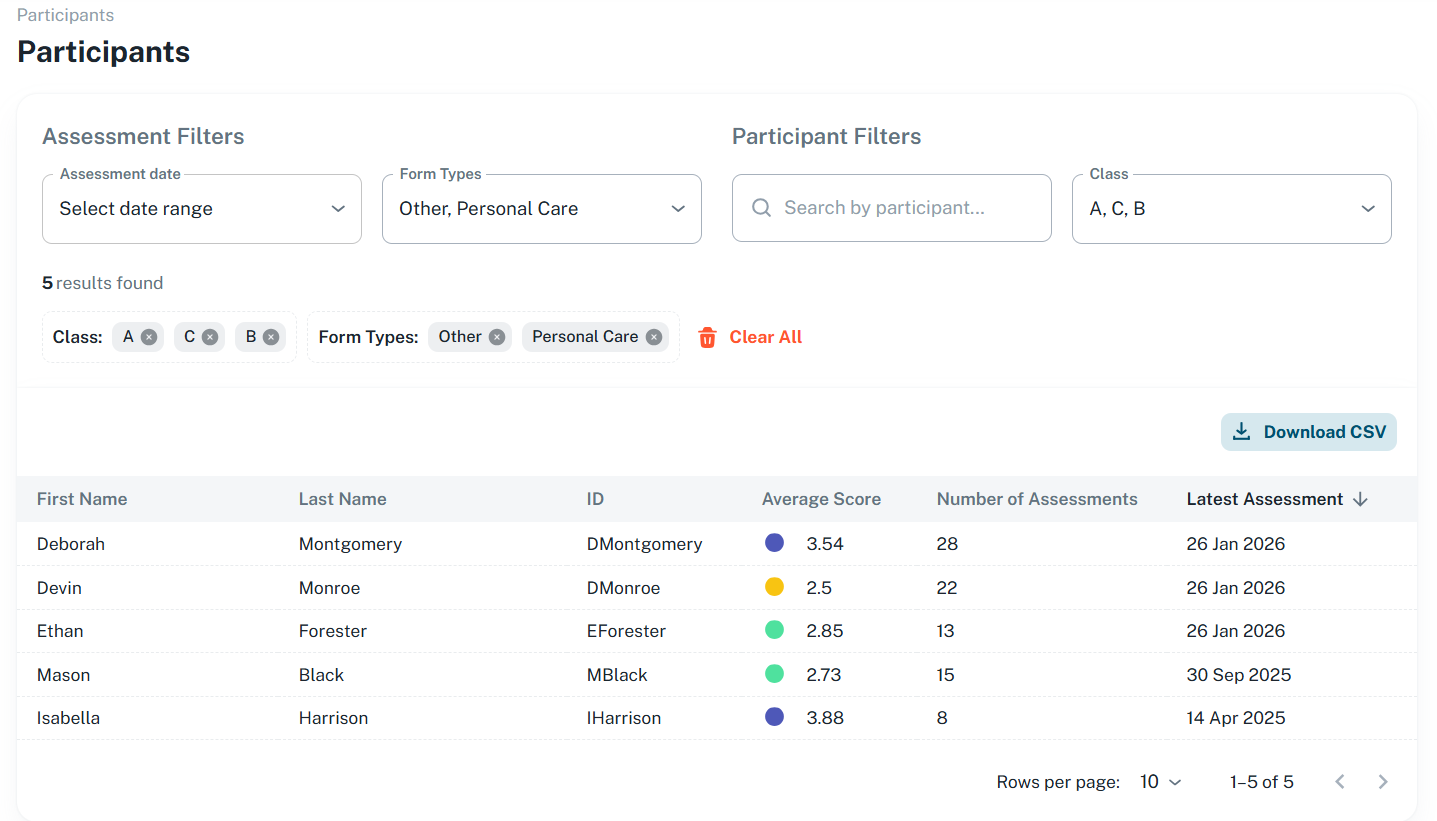This screenshot has height=821, width=1437.
Task: Open the Participants breadcrumb link
Action: click(x=64, y=14)
